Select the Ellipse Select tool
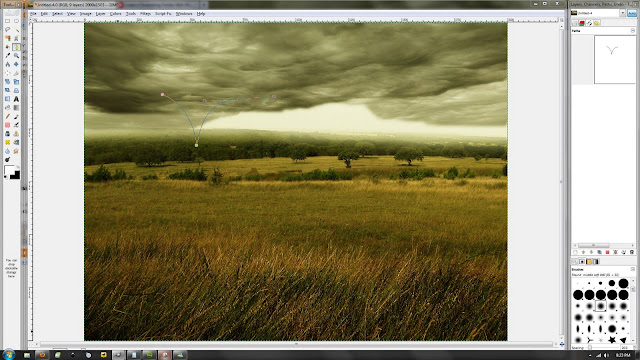Screen dimensions: 640x360 click(x=16, y=20)
